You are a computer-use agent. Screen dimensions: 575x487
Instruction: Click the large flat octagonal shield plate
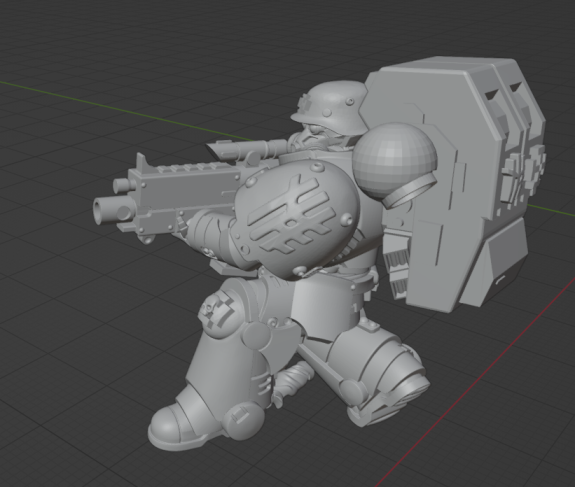coord(429,183)
